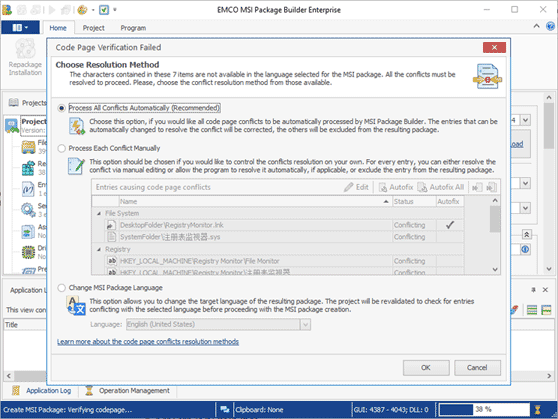The image size is (558, 419).
Task: Click the EMCO application icon in the title bar
Action: pos(7,10)
